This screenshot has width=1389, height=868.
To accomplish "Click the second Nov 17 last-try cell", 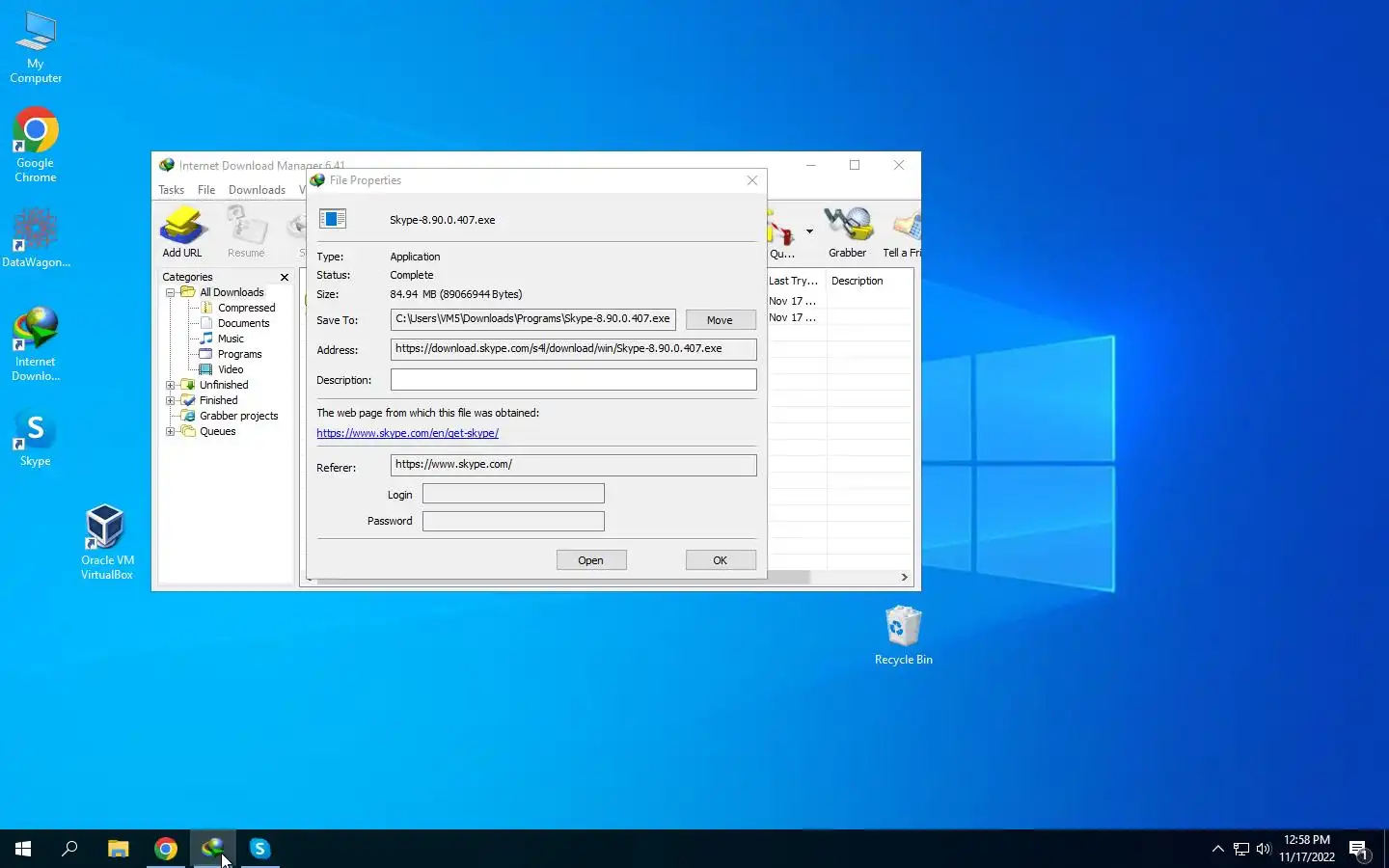I will pyautogui.click(x=792, y=317).
